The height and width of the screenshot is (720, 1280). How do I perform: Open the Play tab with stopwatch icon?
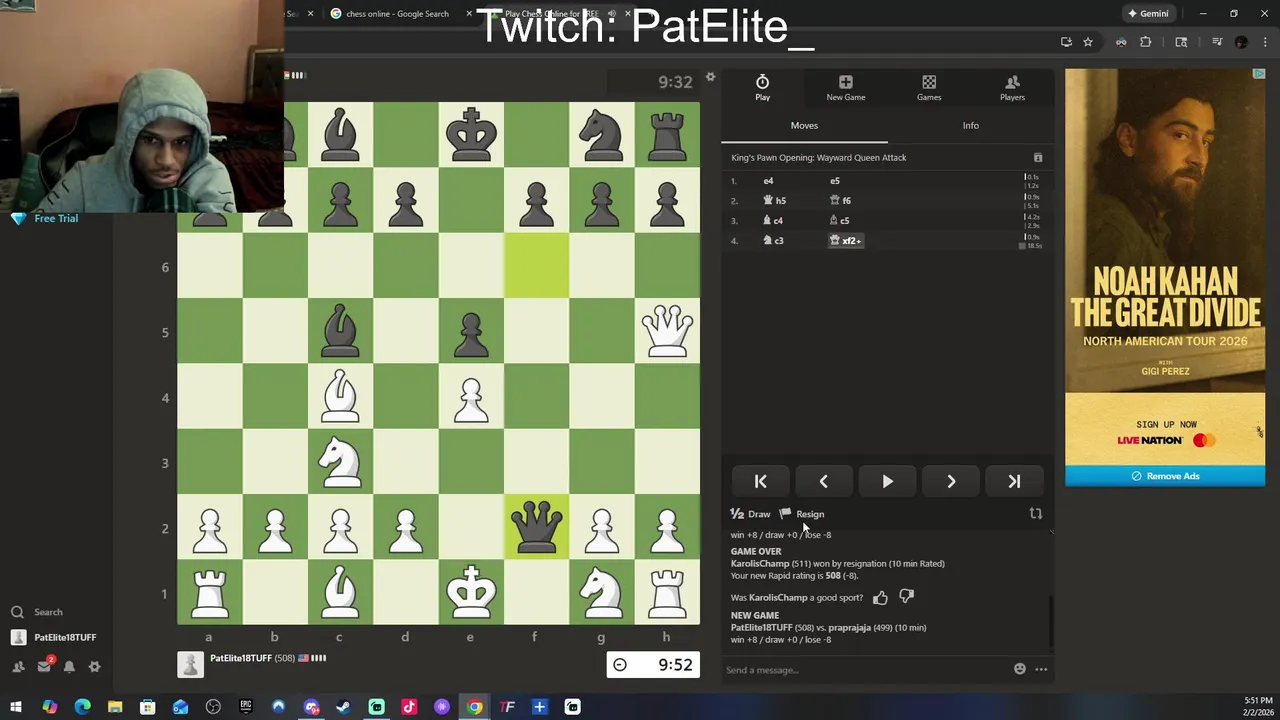762,88
